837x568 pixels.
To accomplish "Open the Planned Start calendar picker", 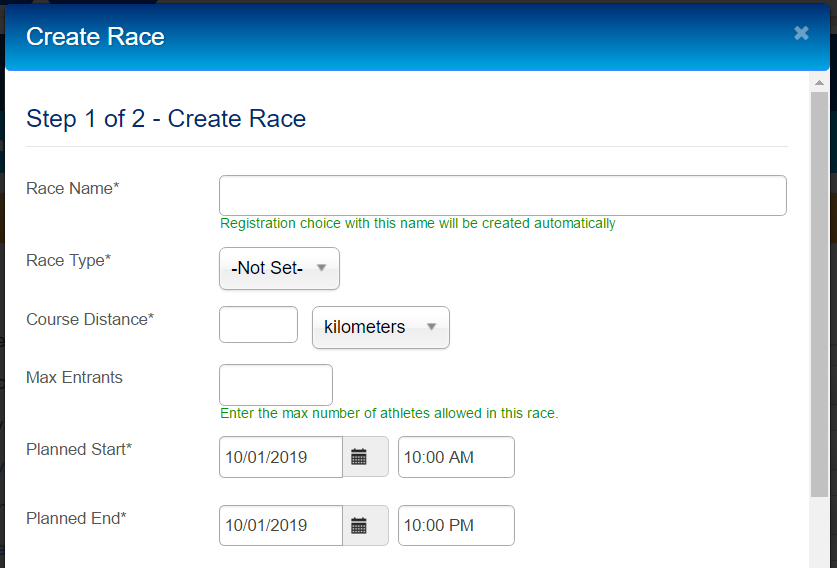I will (x=360, y=457).
